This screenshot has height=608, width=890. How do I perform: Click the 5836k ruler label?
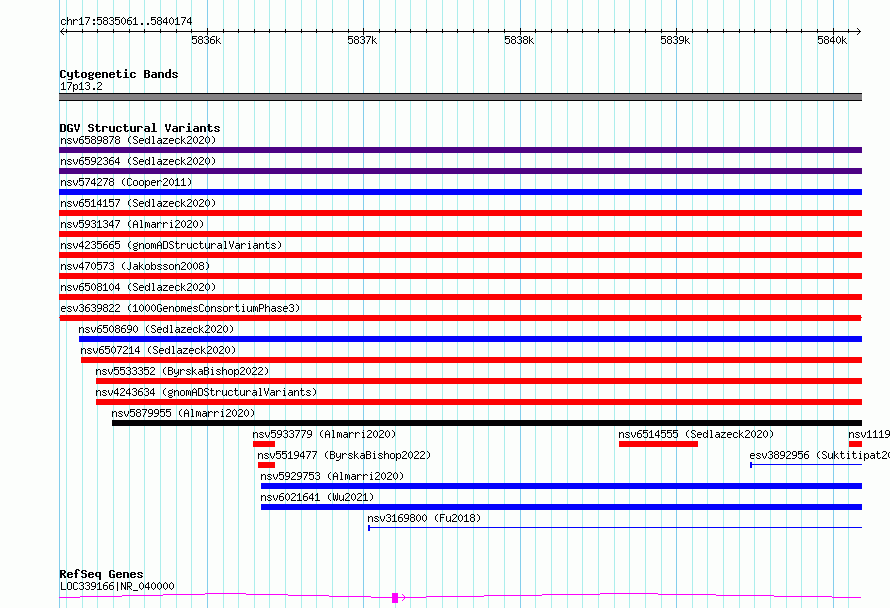click(x=206, y=40)
